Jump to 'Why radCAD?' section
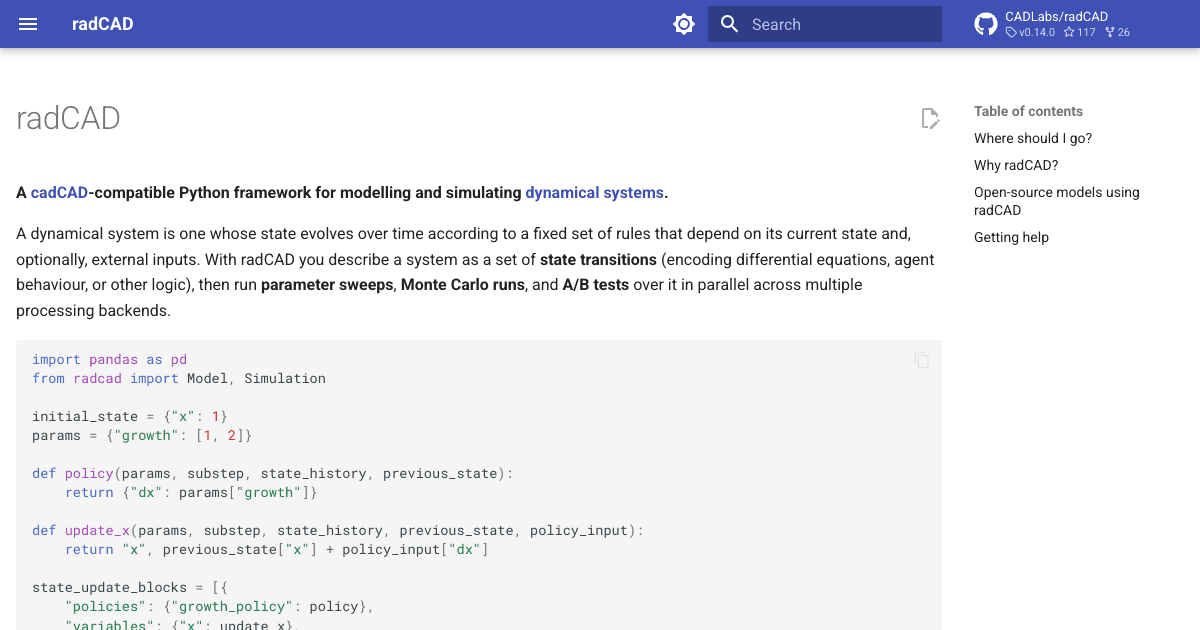Image resolution: width=1200 pixels, height=630 pixels. [1016, 165]
